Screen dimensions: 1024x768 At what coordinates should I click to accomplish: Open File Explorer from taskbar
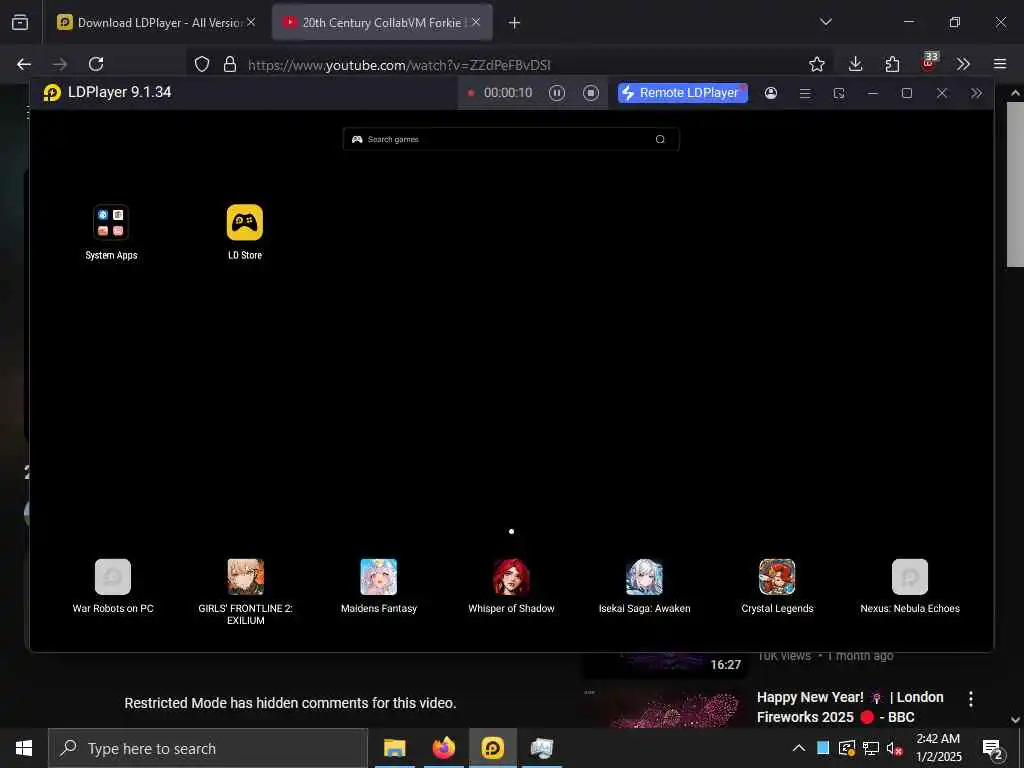tap(394, 748)
